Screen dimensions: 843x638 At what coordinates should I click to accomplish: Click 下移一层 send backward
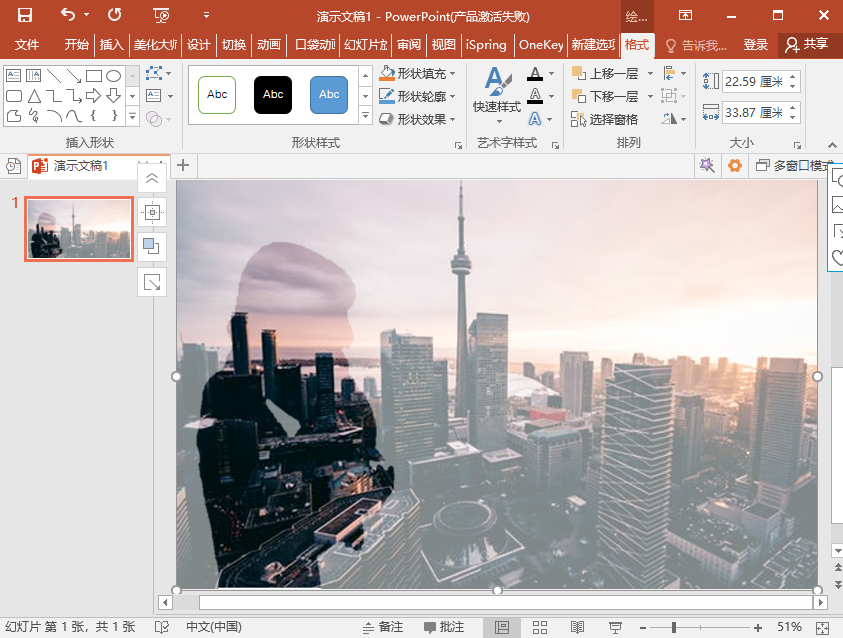(605, 96)
